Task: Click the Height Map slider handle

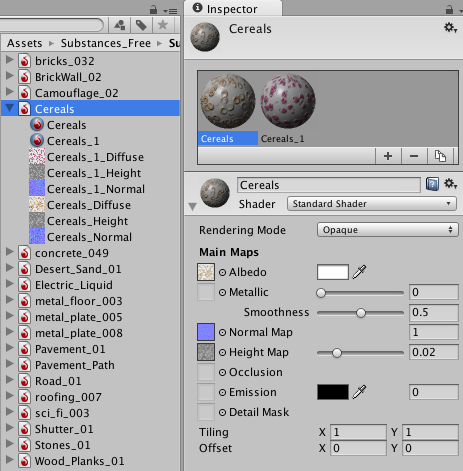Action: point(337,353)
